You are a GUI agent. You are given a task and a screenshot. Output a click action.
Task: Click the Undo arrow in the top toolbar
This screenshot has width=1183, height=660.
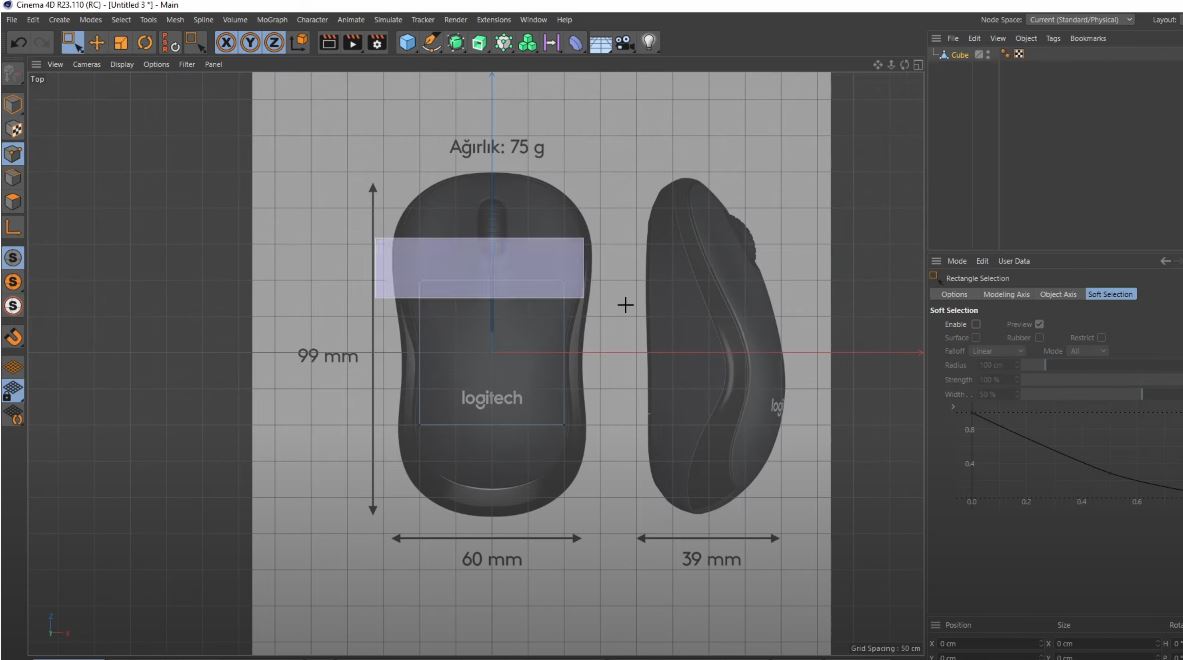tap(19, 42)
